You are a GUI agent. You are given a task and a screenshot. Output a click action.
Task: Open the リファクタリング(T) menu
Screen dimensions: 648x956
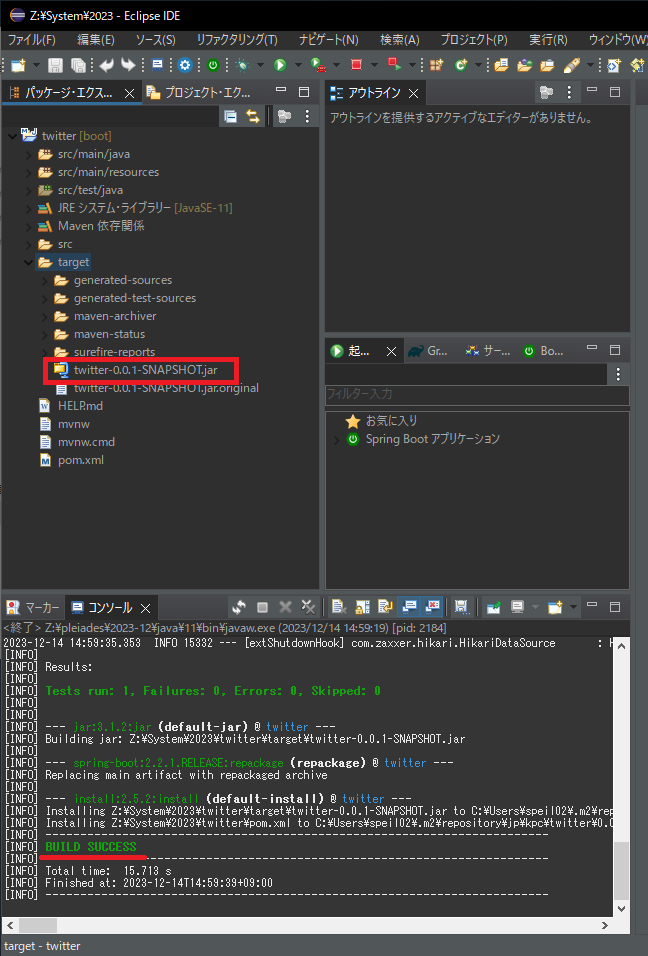point(237,40)
